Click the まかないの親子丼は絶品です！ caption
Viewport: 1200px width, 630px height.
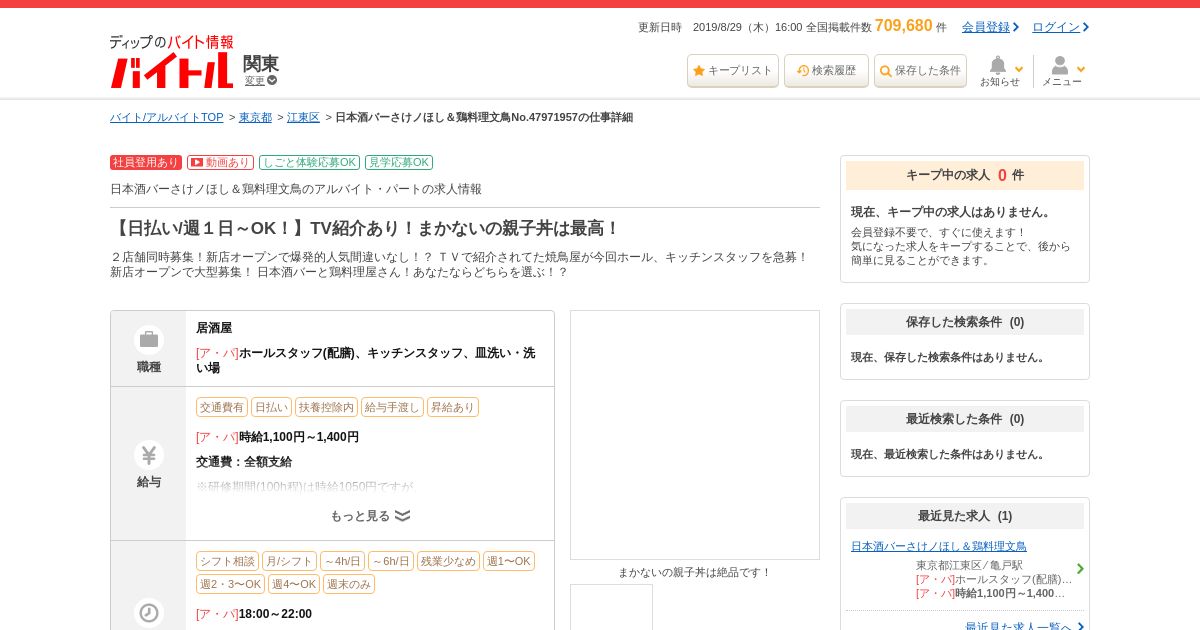click(x=695, y=572)
